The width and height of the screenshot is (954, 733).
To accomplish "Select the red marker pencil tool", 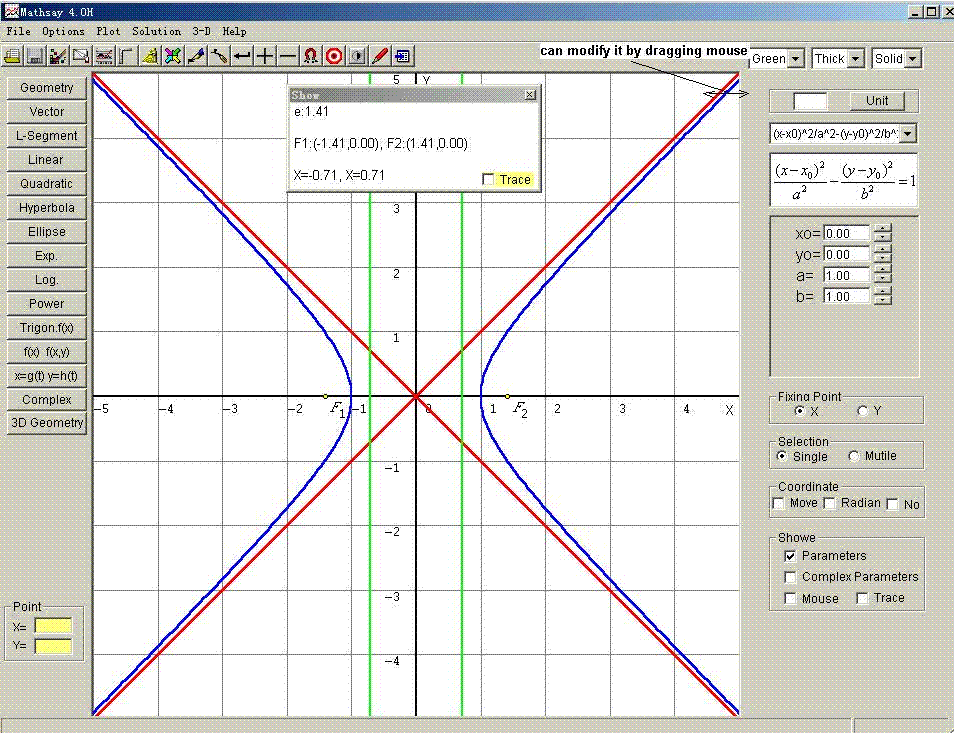I will pyautogui.click(x=380, y=57).
